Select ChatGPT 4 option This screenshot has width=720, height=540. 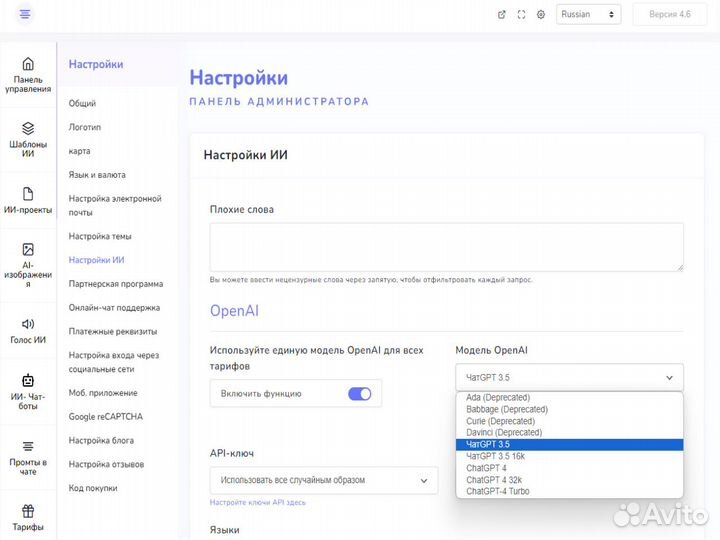click(569, 468)
